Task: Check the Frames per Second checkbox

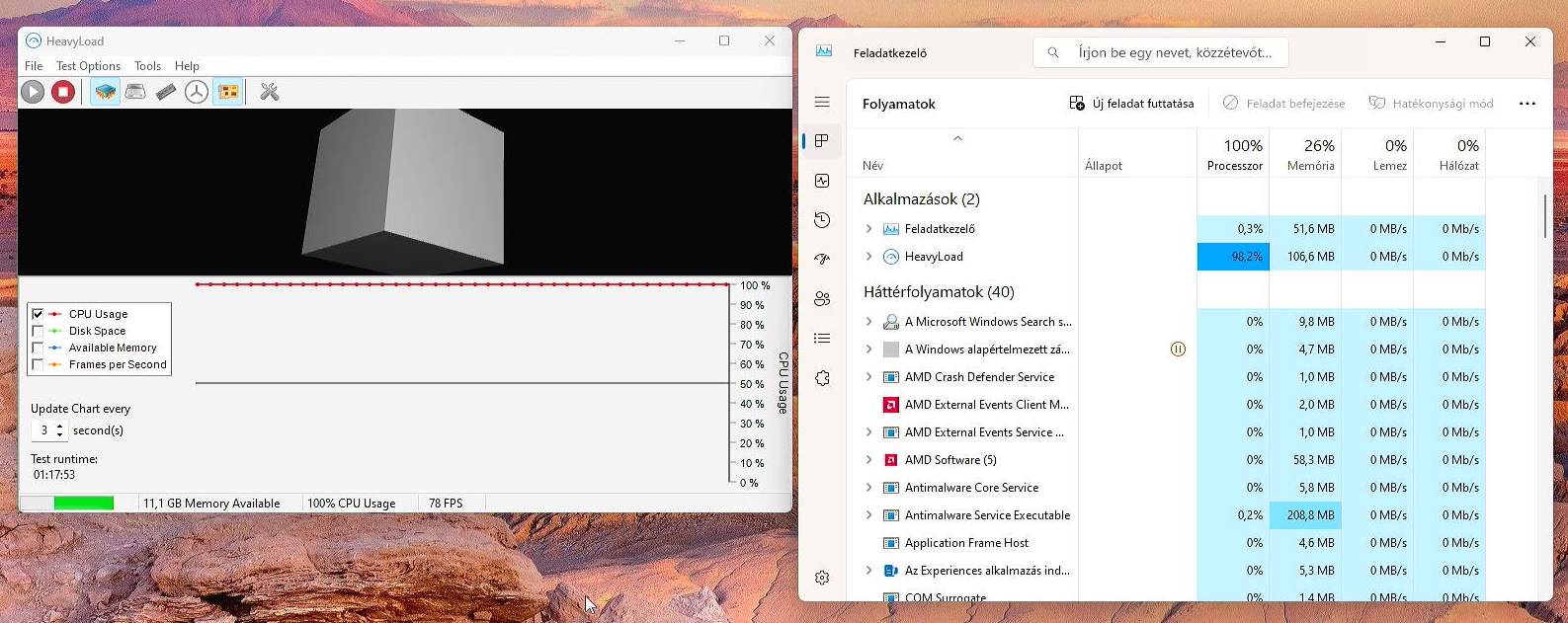Action: pyautogui.click(x=39, y=364)
